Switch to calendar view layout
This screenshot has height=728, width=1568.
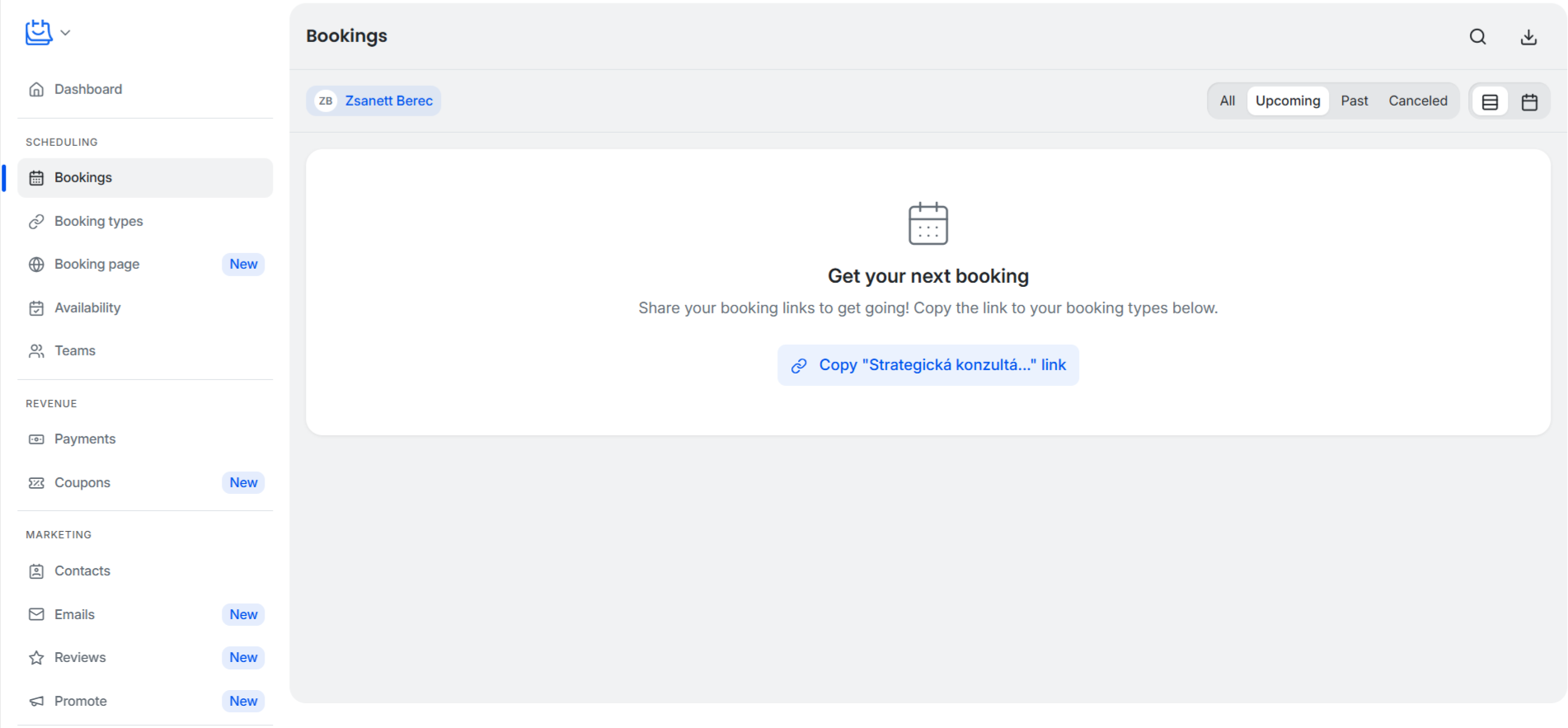point(1529,101)
